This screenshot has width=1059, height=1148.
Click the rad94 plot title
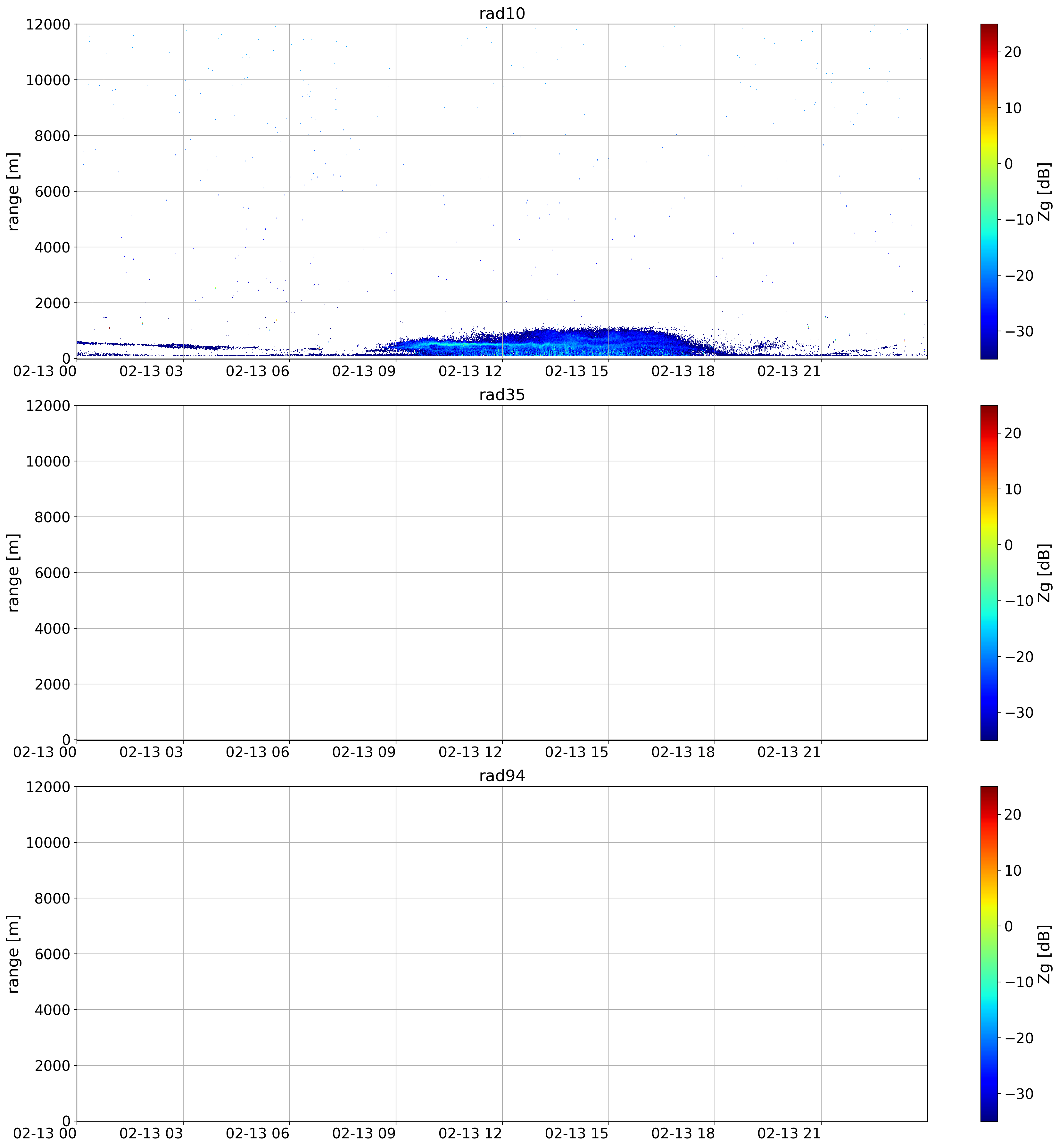coord(502,776)
